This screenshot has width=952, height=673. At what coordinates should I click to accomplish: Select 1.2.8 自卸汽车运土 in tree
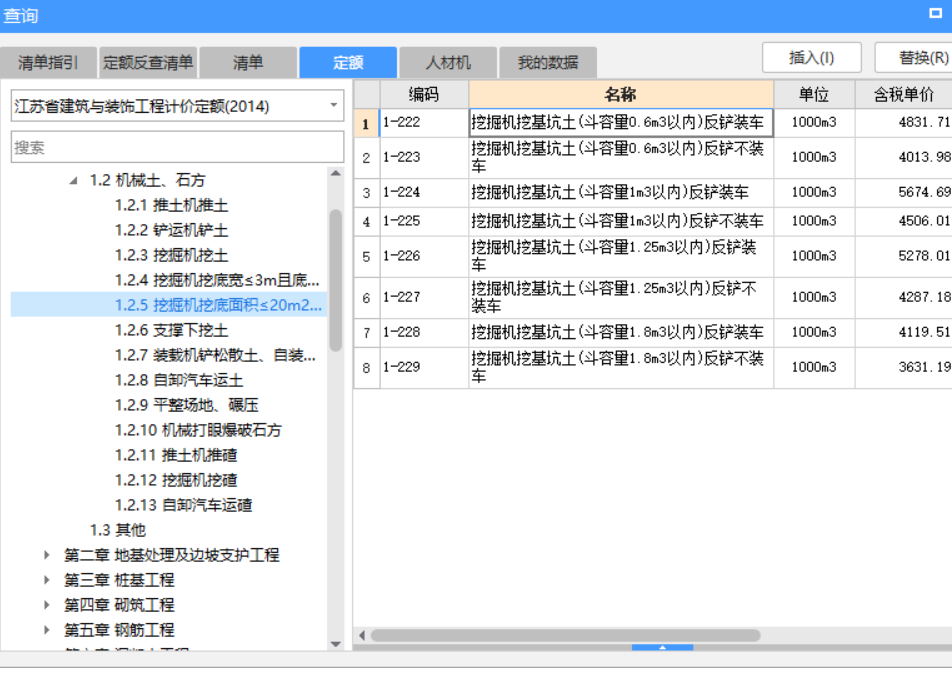(179, 380)
